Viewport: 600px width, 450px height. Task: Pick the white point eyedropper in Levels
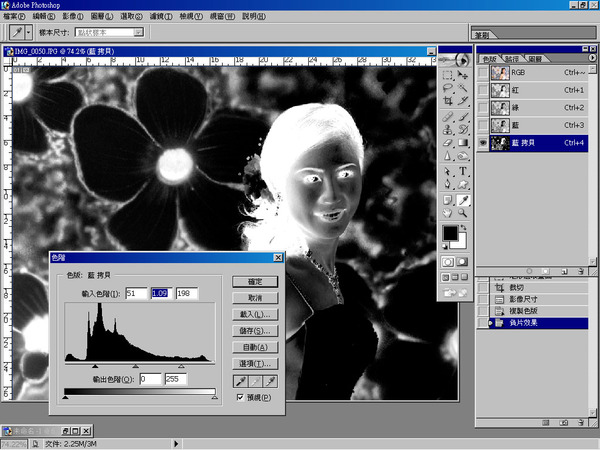tap(268, 381)
